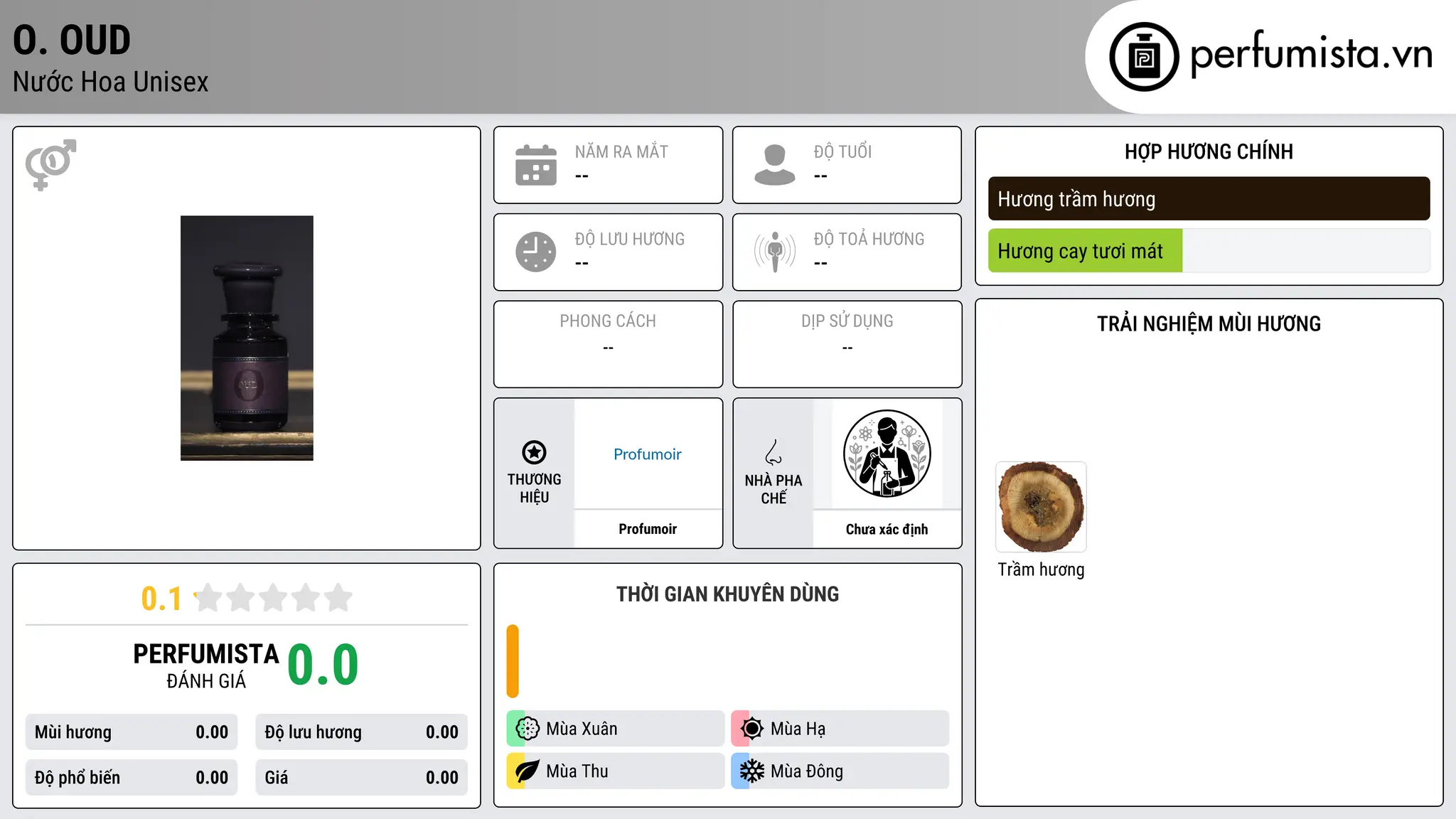This screenshot has width=1456, height=819.
Task: Click the star badge icon above Thương Hiệu
Action: [535, 452]
